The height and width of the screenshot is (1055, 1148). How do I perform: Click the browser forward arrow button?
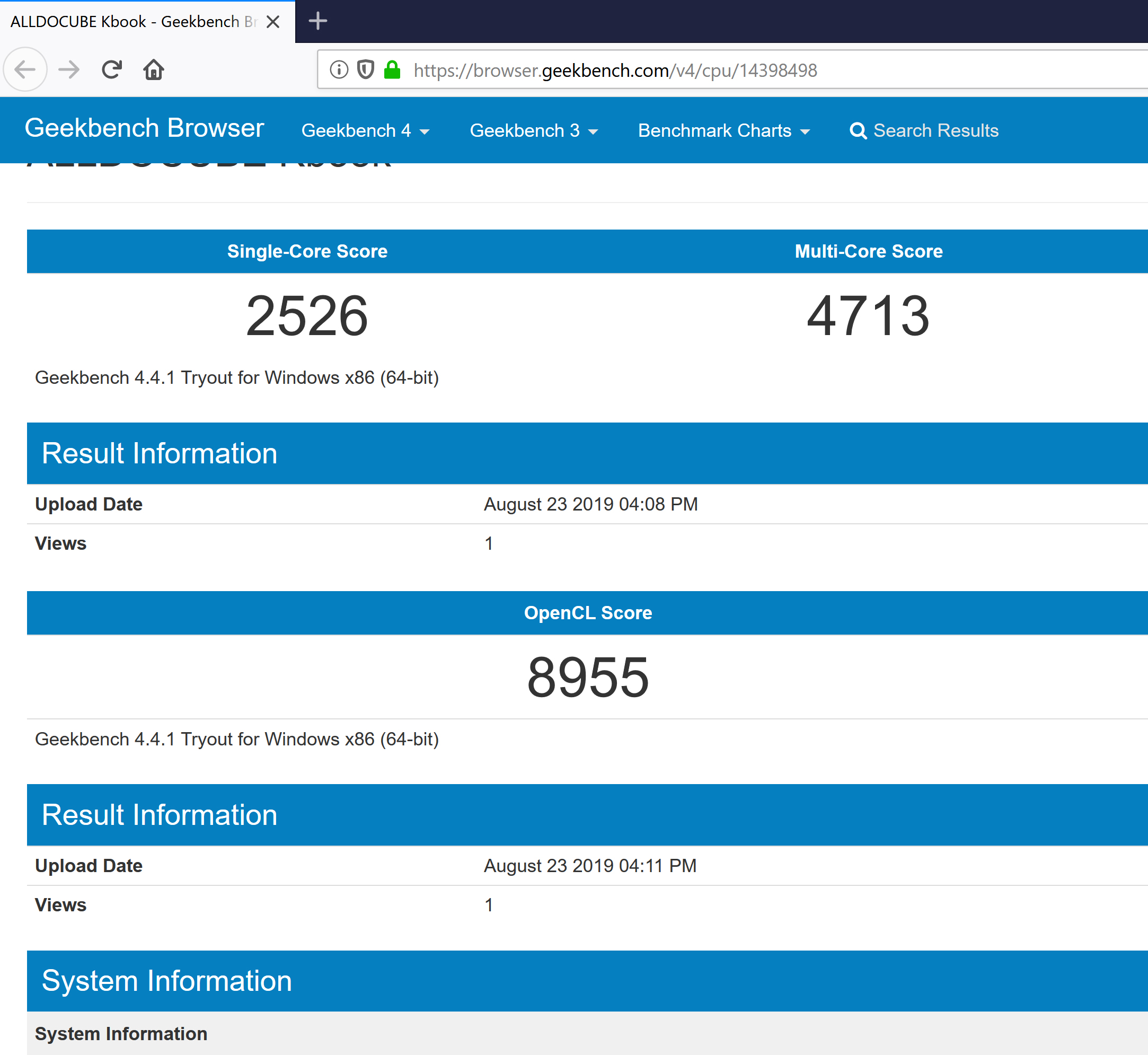(x=69, y=69)
